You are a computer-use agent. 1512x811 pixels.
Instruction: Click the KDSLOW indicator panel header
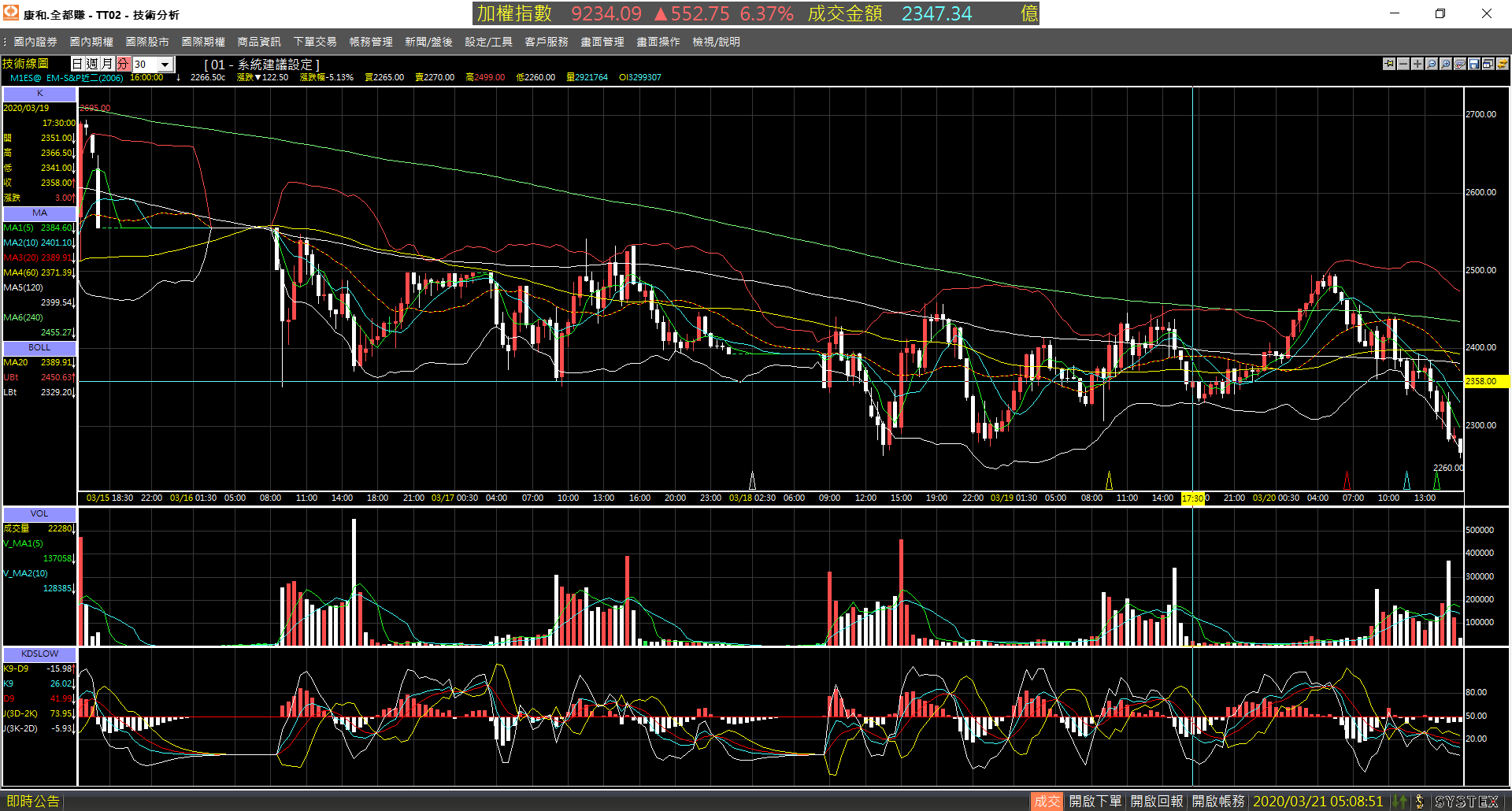[39, 654]
